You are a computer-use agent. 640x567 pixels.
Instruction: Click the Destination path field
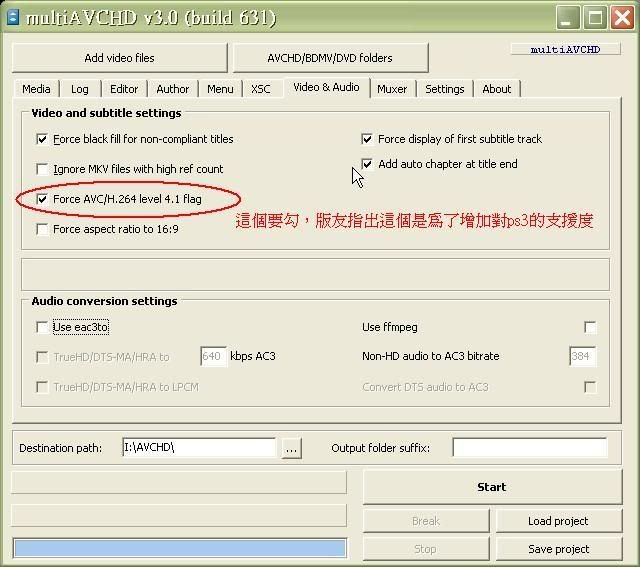(x=199, y=448)
